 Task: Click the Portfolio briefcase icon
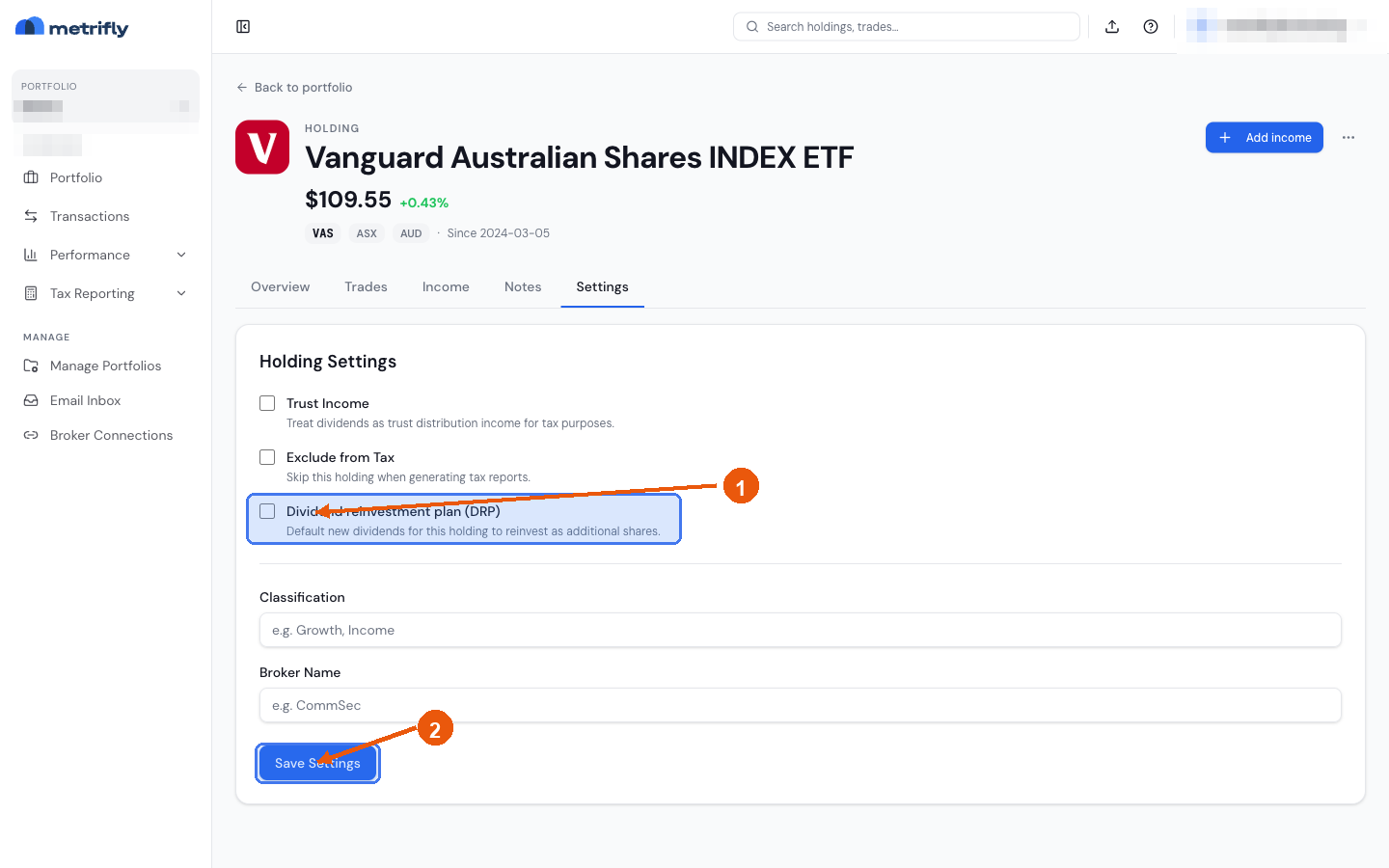pos(31,177)
